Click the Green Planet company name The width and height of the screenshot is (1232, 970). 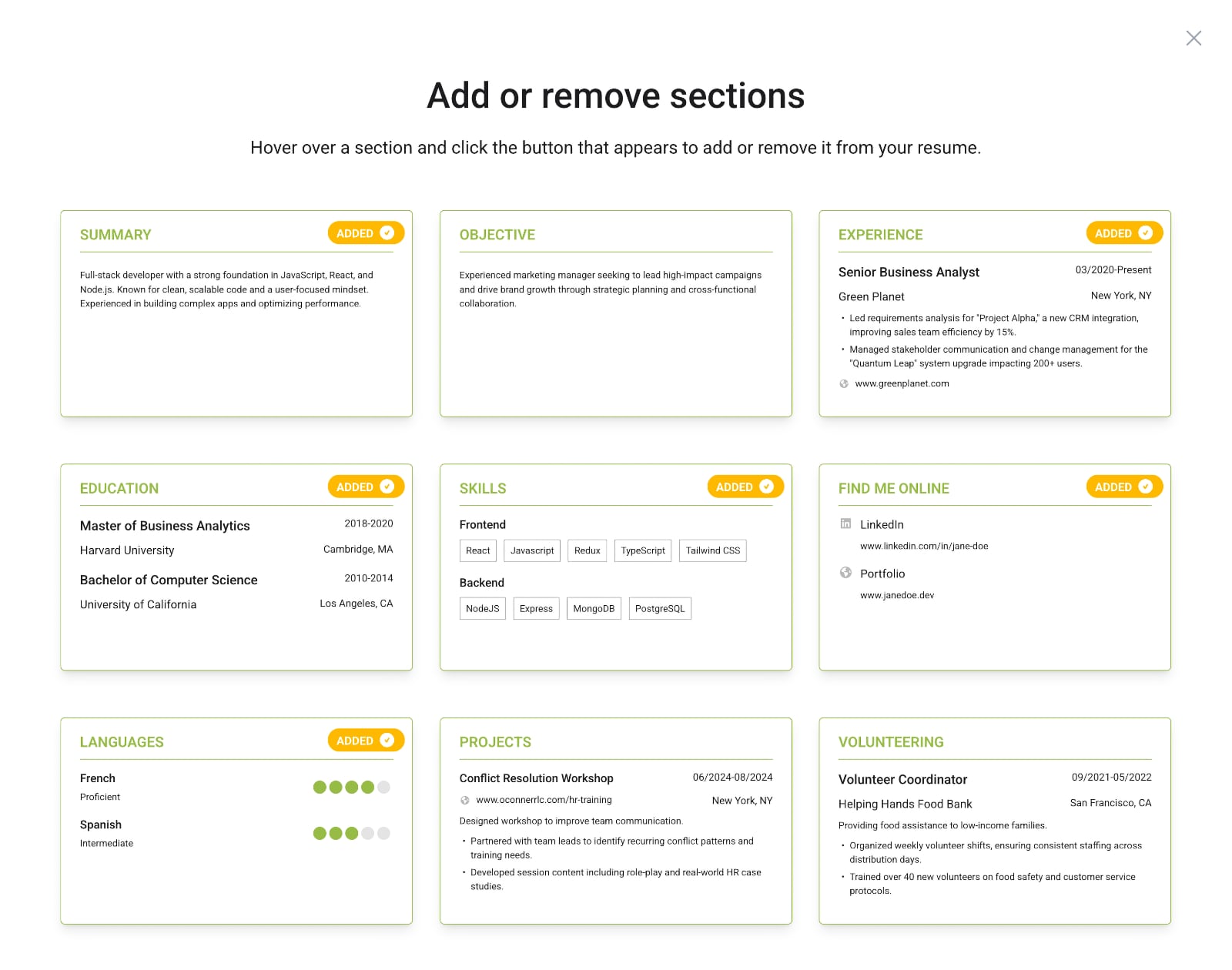(872, 297)
